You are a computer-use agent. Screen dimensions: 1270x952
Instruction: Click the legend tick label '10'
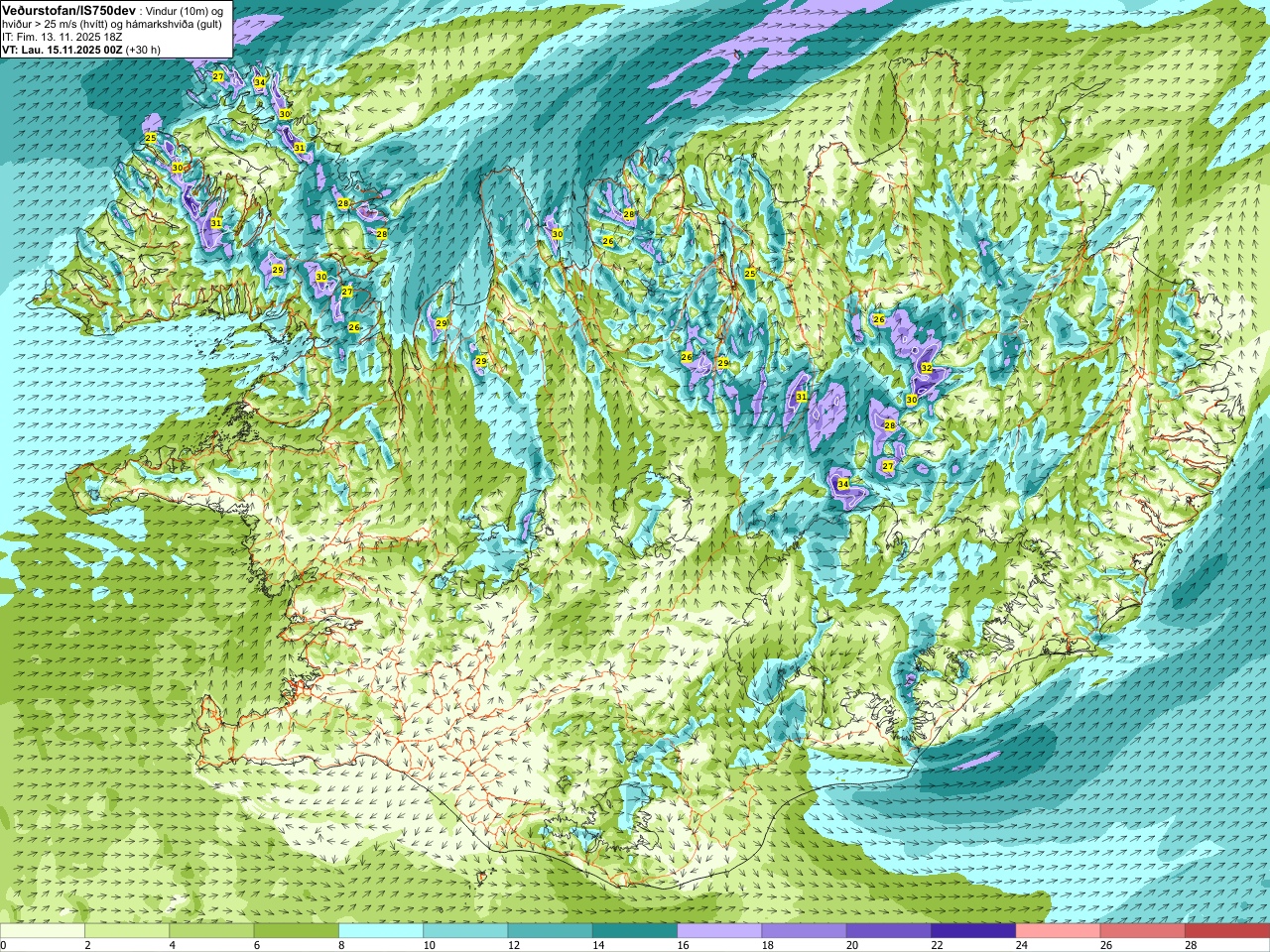[430, 945]
